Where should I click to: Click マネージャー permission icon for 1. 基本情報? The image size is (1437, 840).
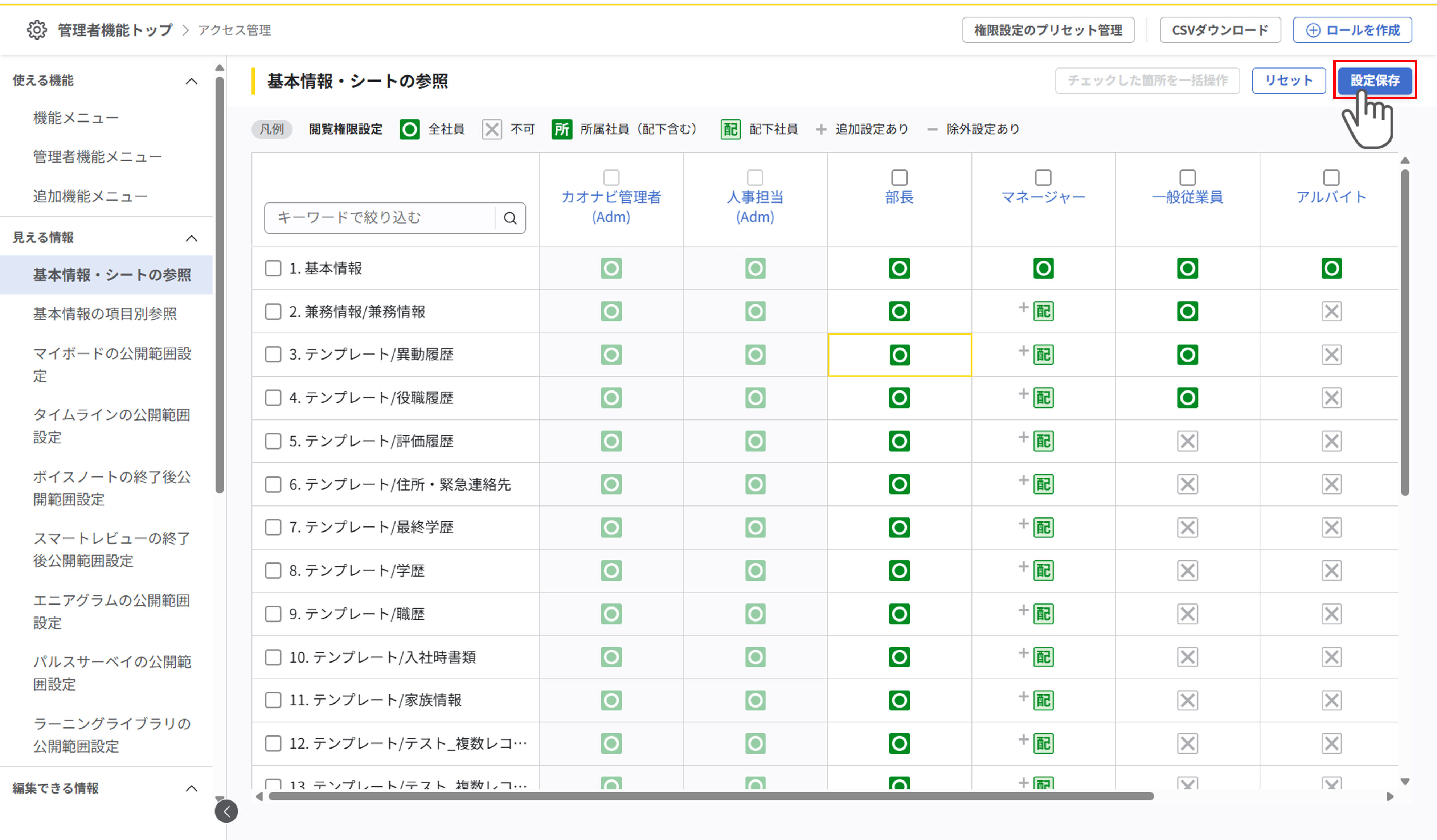click(x=1044, y=268)
